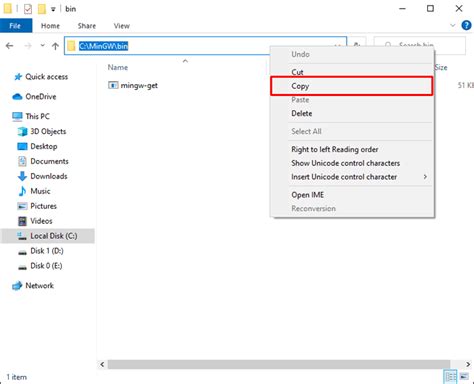Switch to Details view layout icon
This screenshot has width=474, height=384.
(450, 377)
